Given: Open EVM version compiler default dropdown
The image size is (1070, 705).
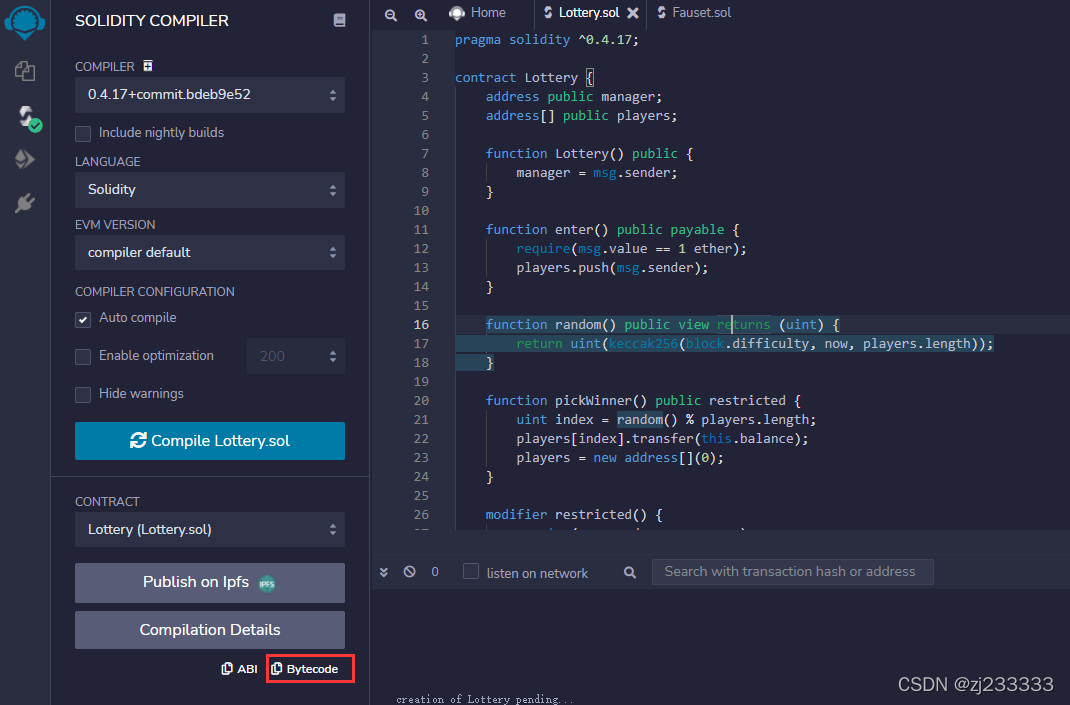Looking at the screenshot, I should coord(209,253).
